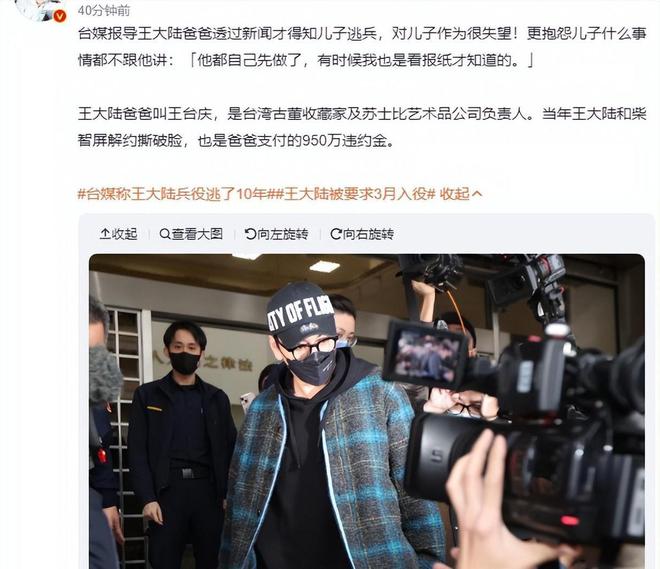
Task: Select 查看大图 to view full image
Action: click(192, 234)
